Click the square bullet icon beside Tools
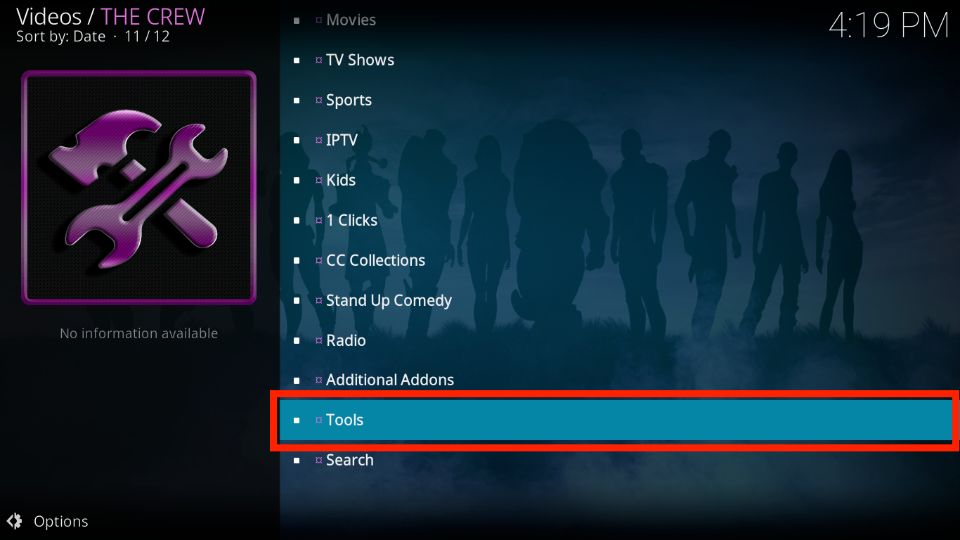Viewport: 960px width, 540px height. pos(297,421)
